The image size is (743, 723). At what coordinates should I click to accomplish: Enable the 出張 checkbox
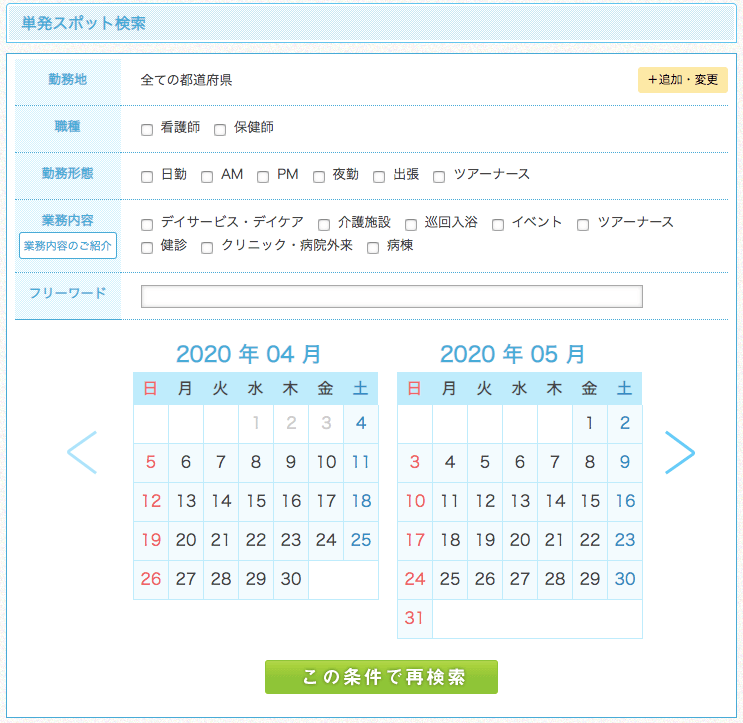tap(379, 177)
